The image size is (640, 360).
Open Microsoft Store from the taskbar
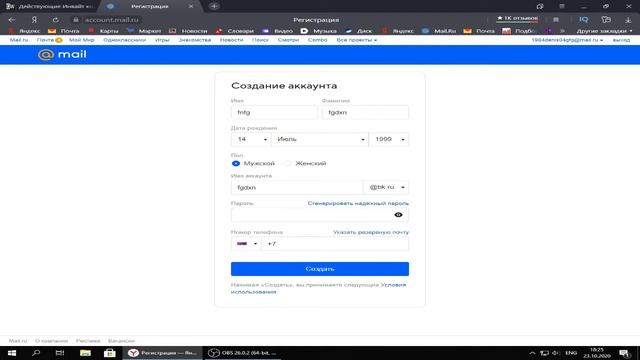click(x=109, y=353)
